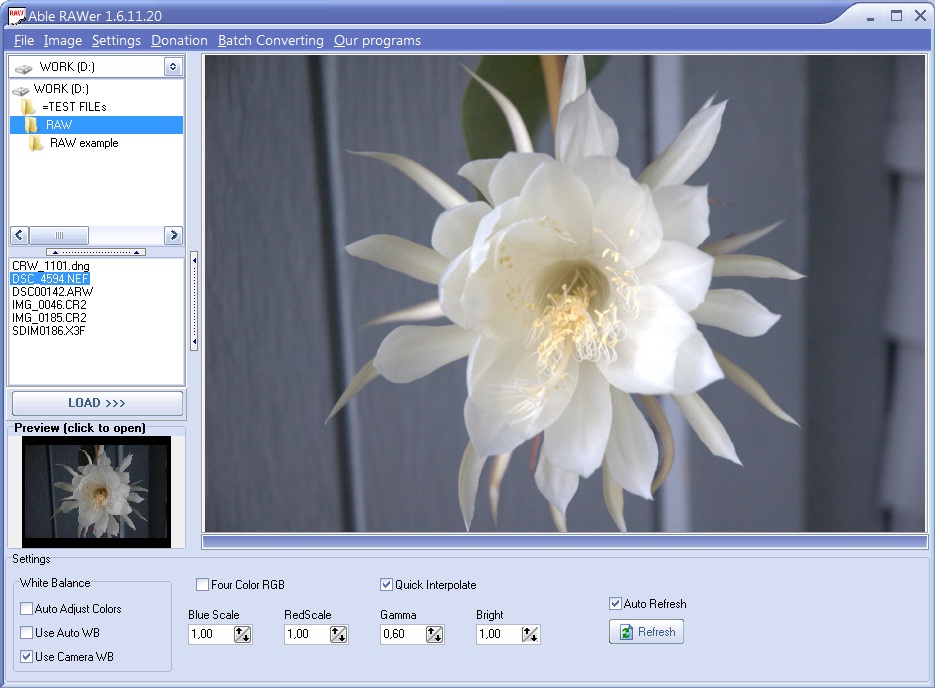Collapse the left panel using splitter handle
935x688 pixels.
pyautogui.click(x=194, y=300)
